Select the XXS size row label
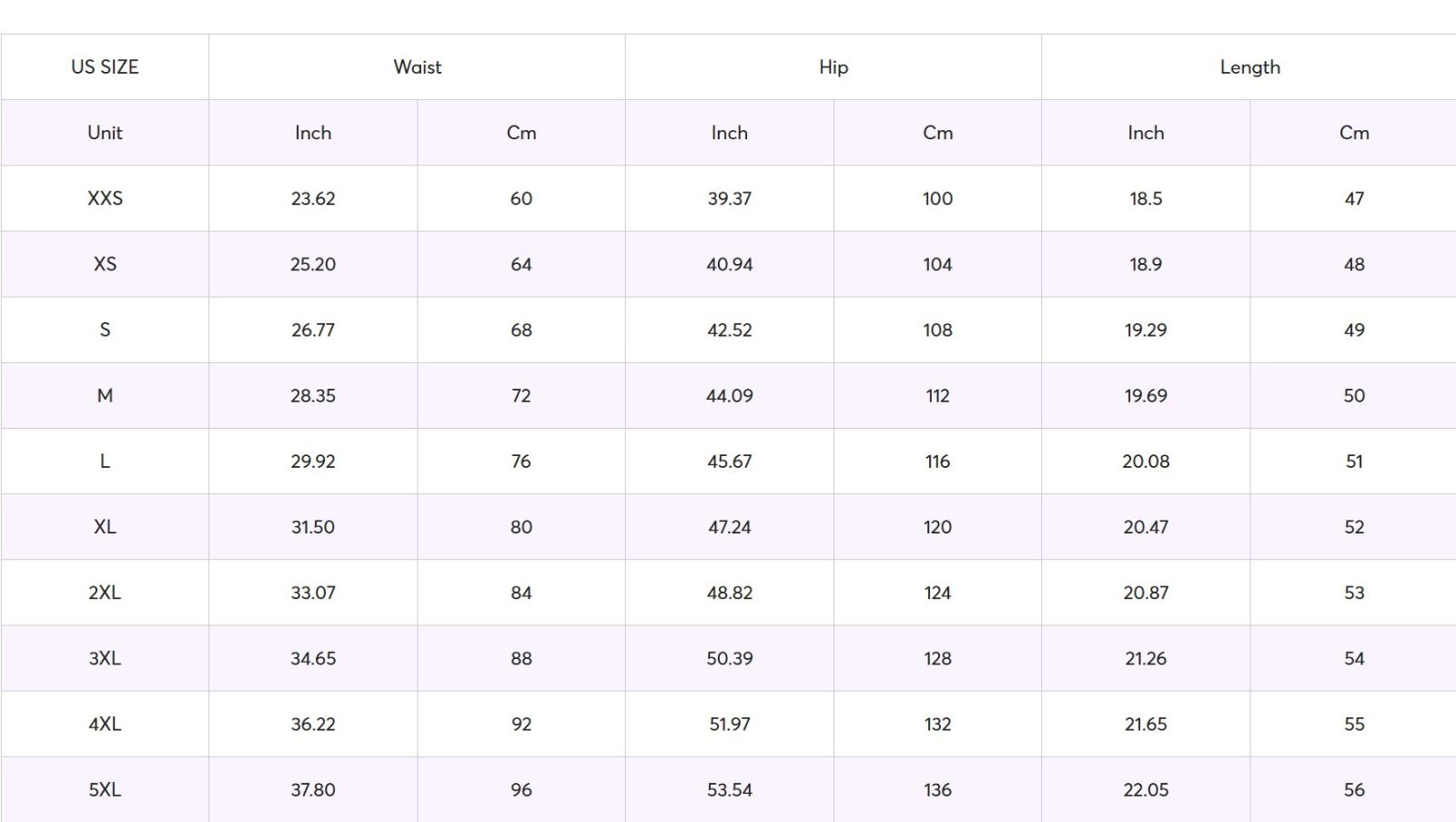 [105, 198]
